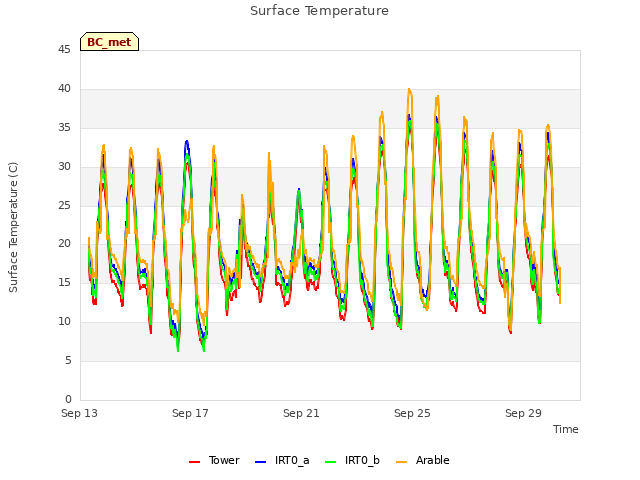The image size is (640, 480).
Task: Click the 25 y-axis tick label
Action: click(64, 205)
